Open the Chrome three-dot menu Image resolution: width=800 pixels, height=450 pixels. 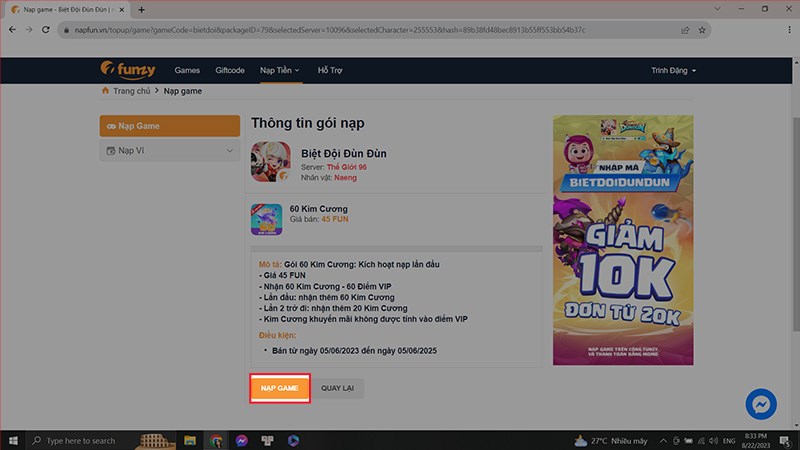[x=789, y=30]
